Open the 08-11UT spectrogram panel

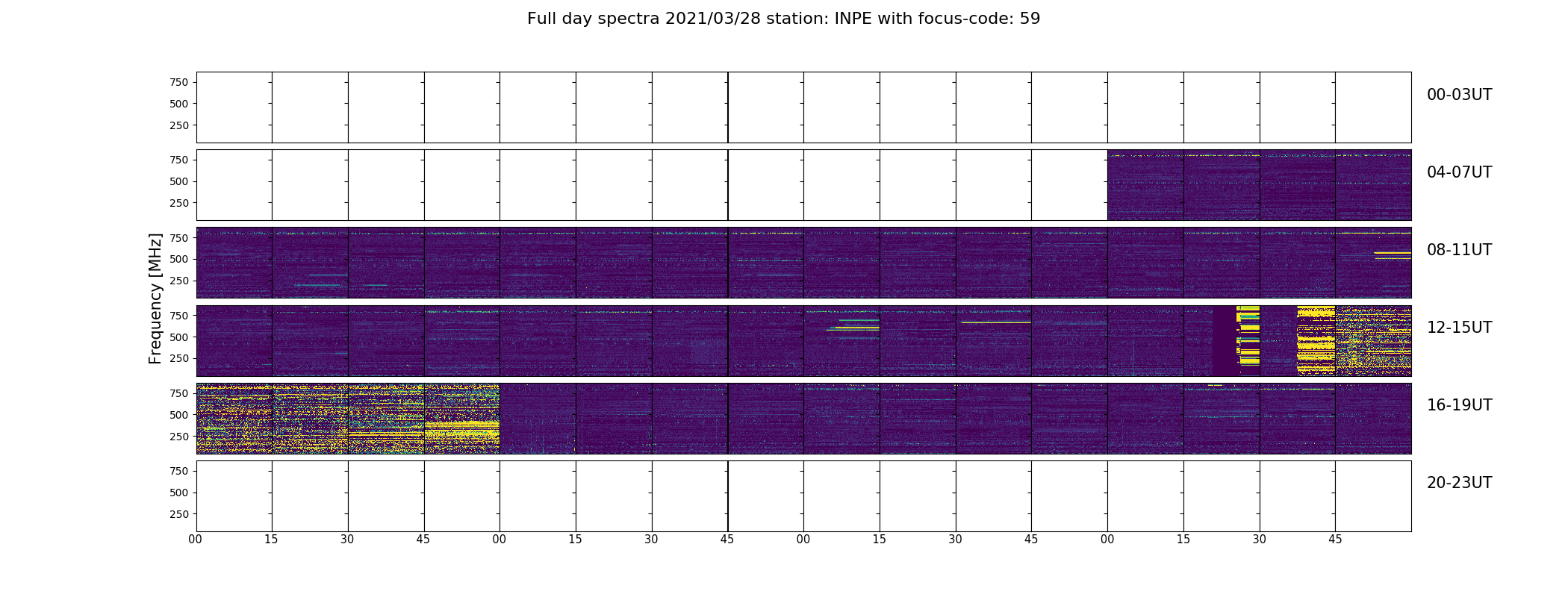[x=803, y=263]
